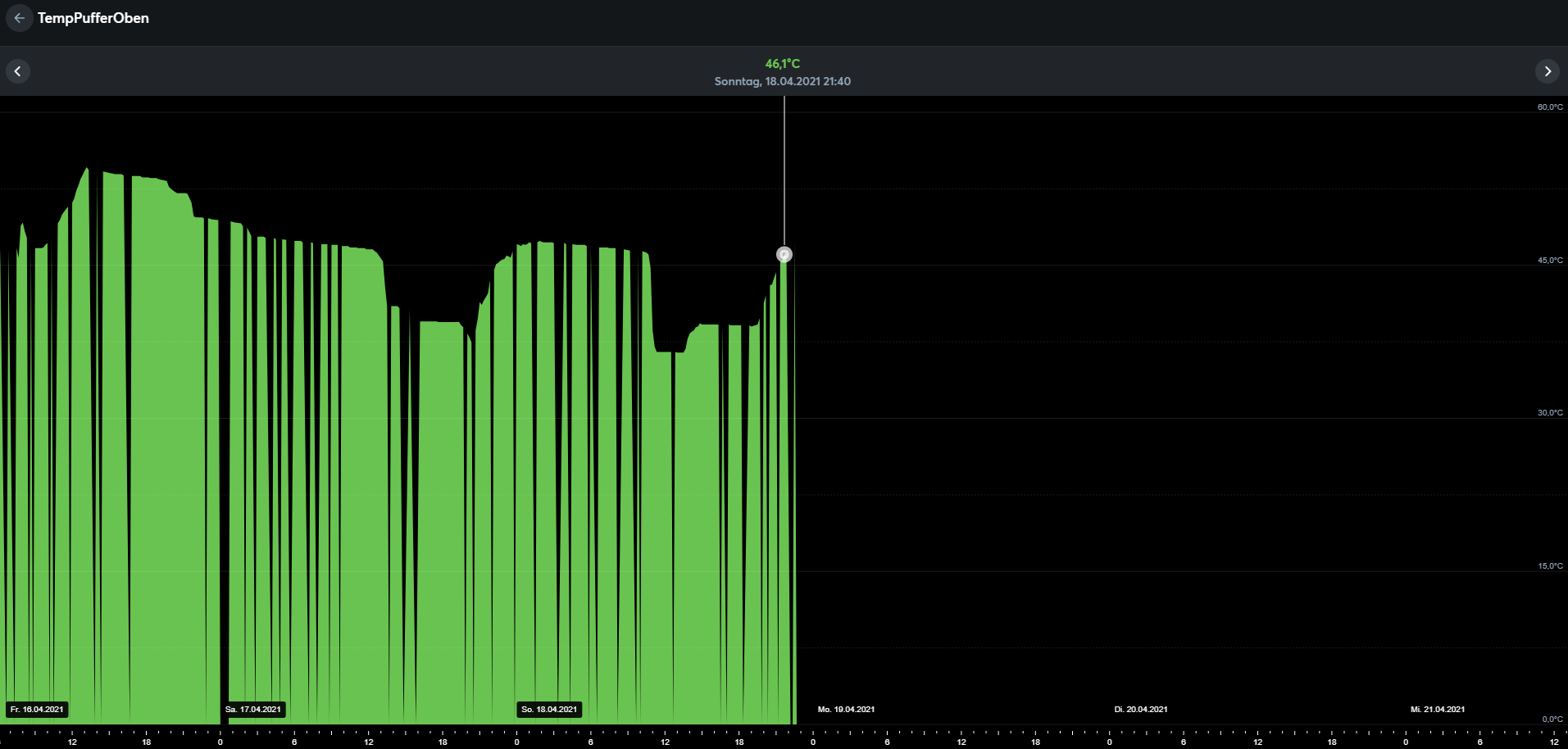Click the So. 18.04.2021 date label

click(x=549, y=710)
